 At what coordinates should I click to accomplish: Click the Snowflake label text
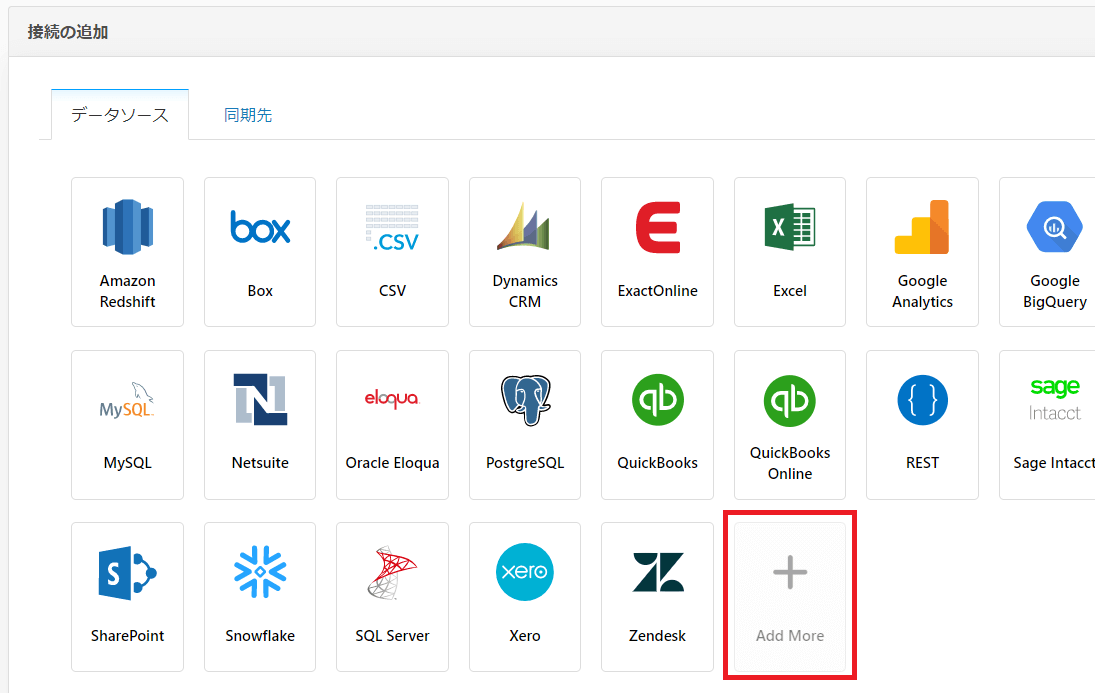click(260, 636)
